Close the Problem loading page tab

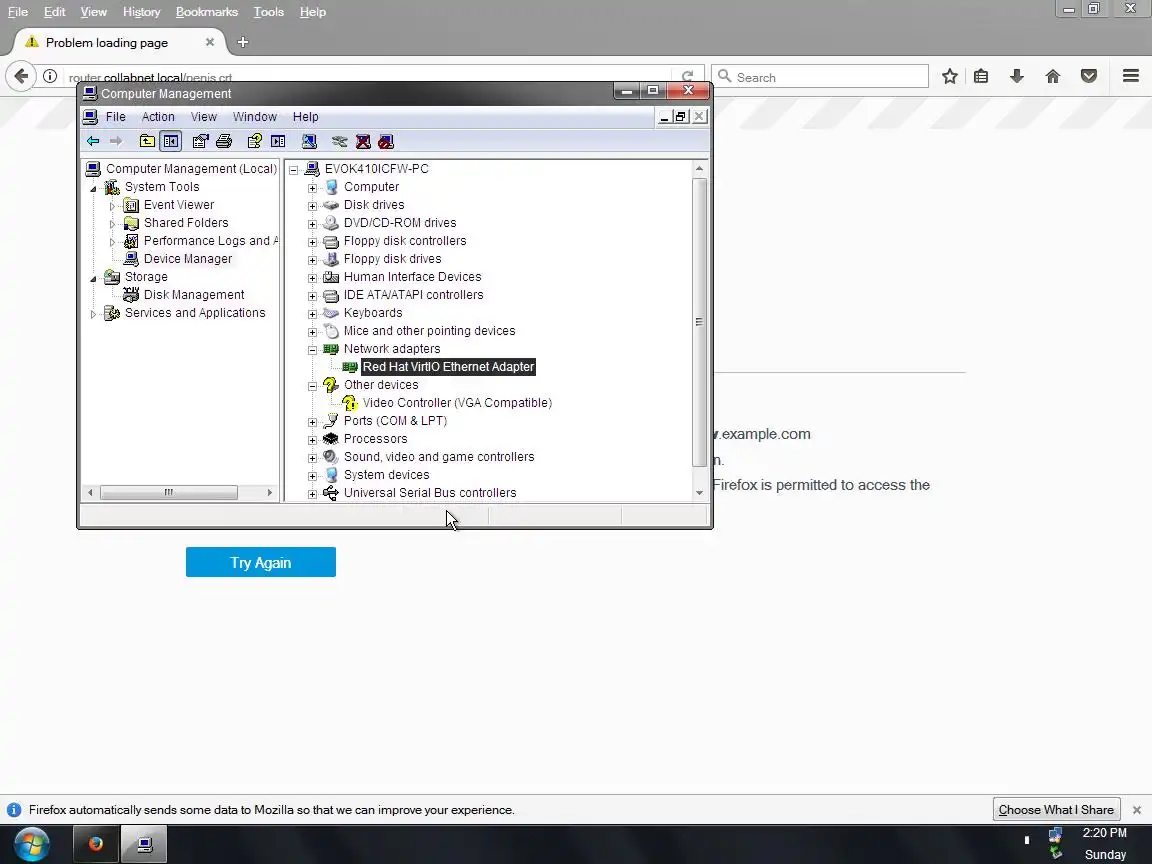click(x=209, y=43)
